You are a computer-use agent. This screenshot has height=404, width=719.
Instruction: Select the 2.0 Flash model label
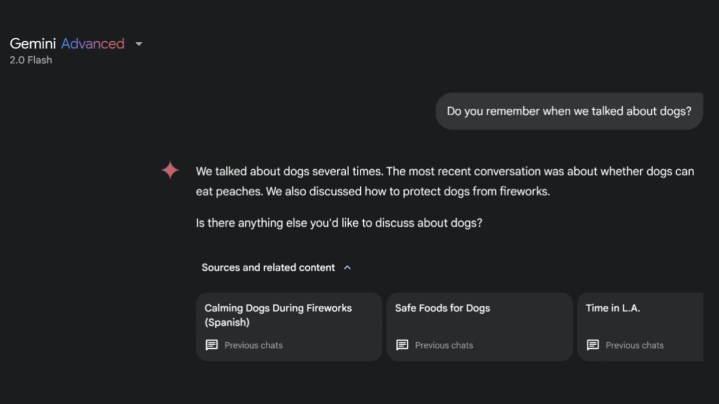pyautogui.click(x=31, y=60)
